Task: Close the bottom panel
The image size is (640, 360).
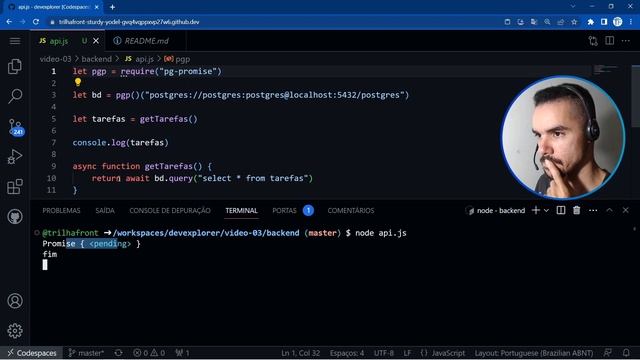Action: click(626, 210)
